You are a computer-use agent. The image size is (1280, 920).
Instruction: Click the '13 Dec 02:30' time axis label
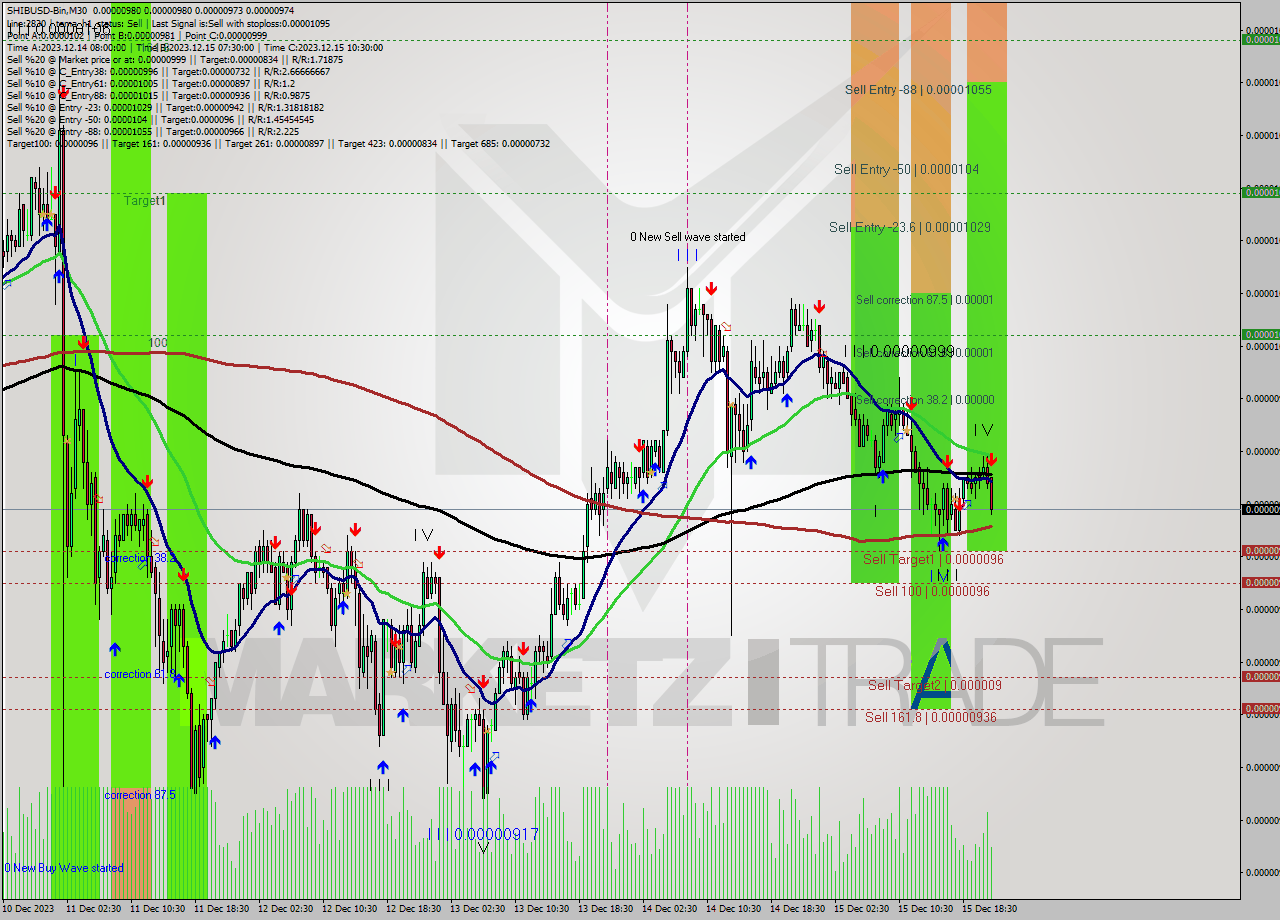click(477, 908)
